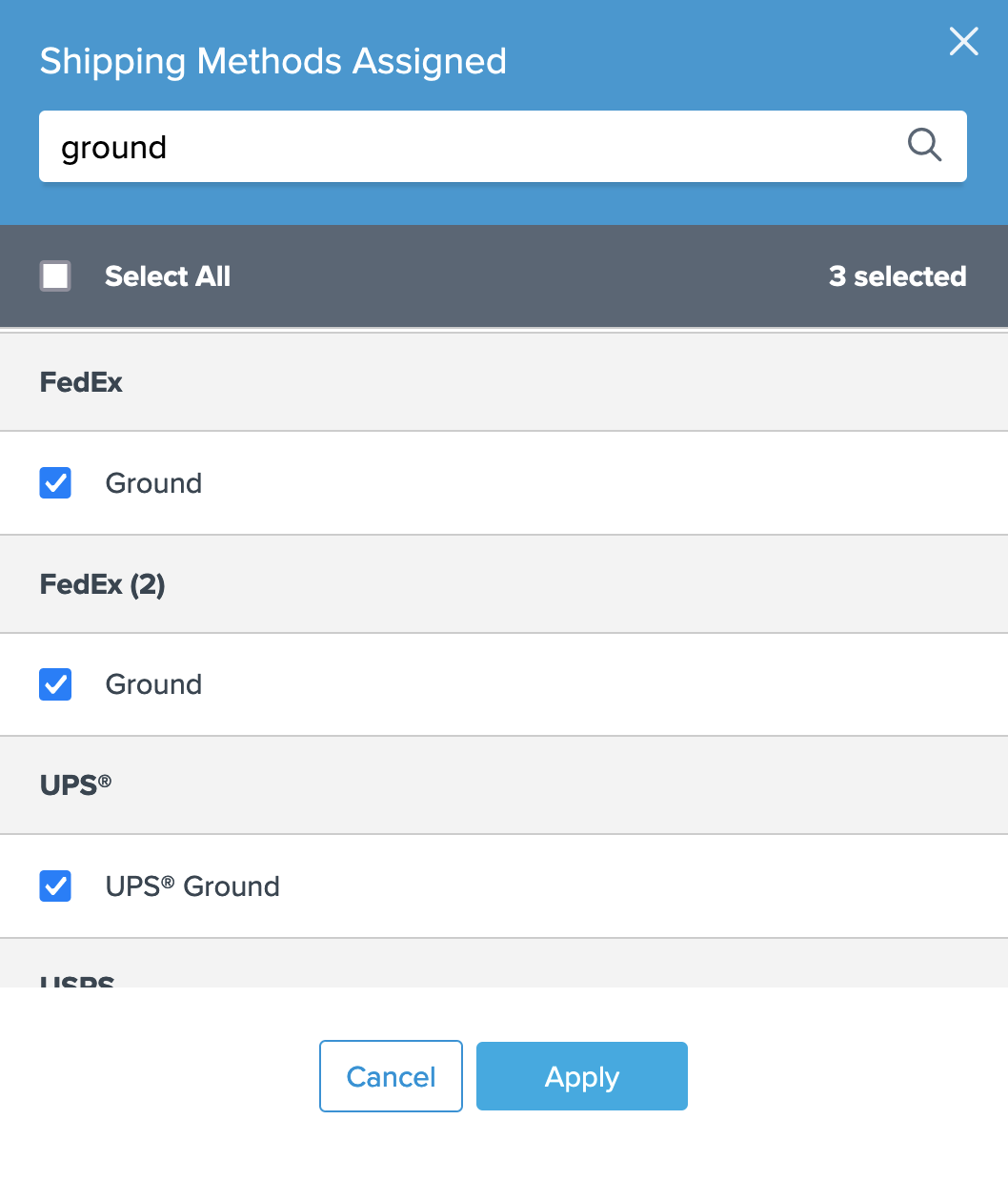Place cursor after 'ground' search text
The height and width of the screenshot is (1201, 1008).
tap(170, 148)
